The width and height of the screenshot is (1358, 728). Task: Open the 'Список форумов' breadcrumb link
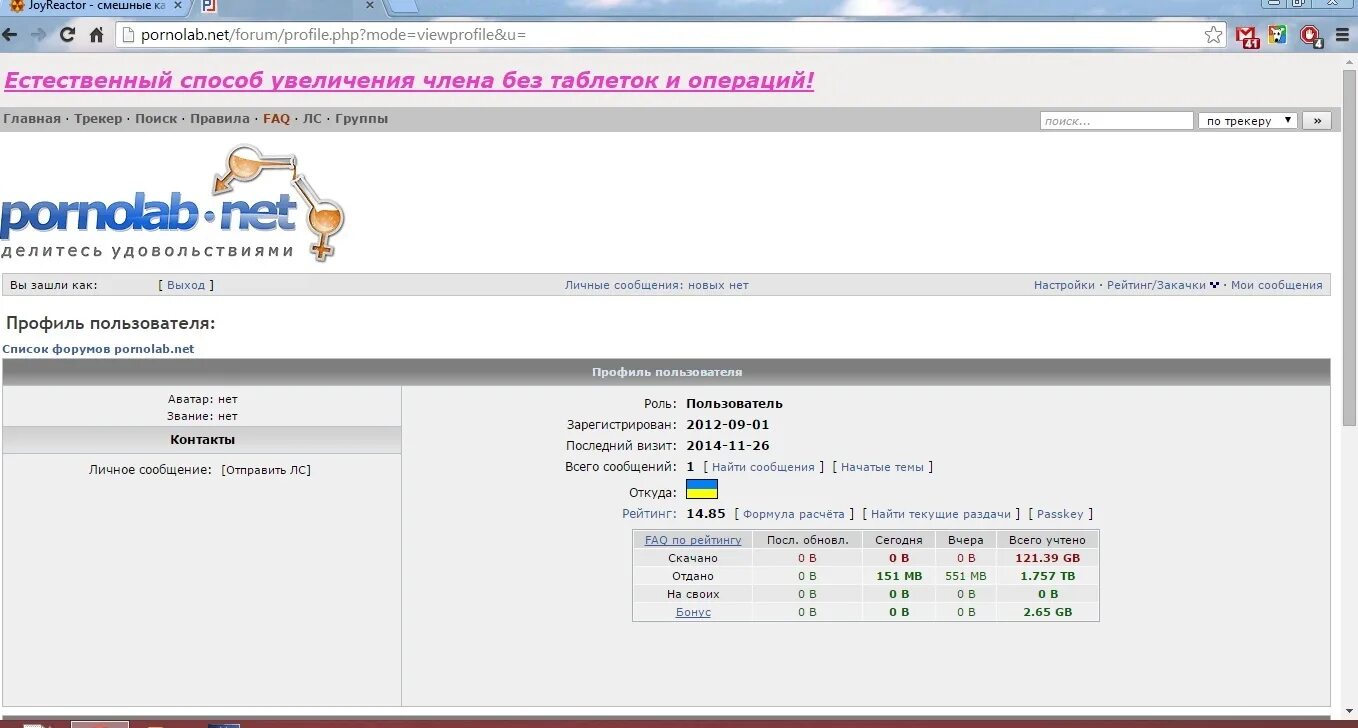pos(98,349)
